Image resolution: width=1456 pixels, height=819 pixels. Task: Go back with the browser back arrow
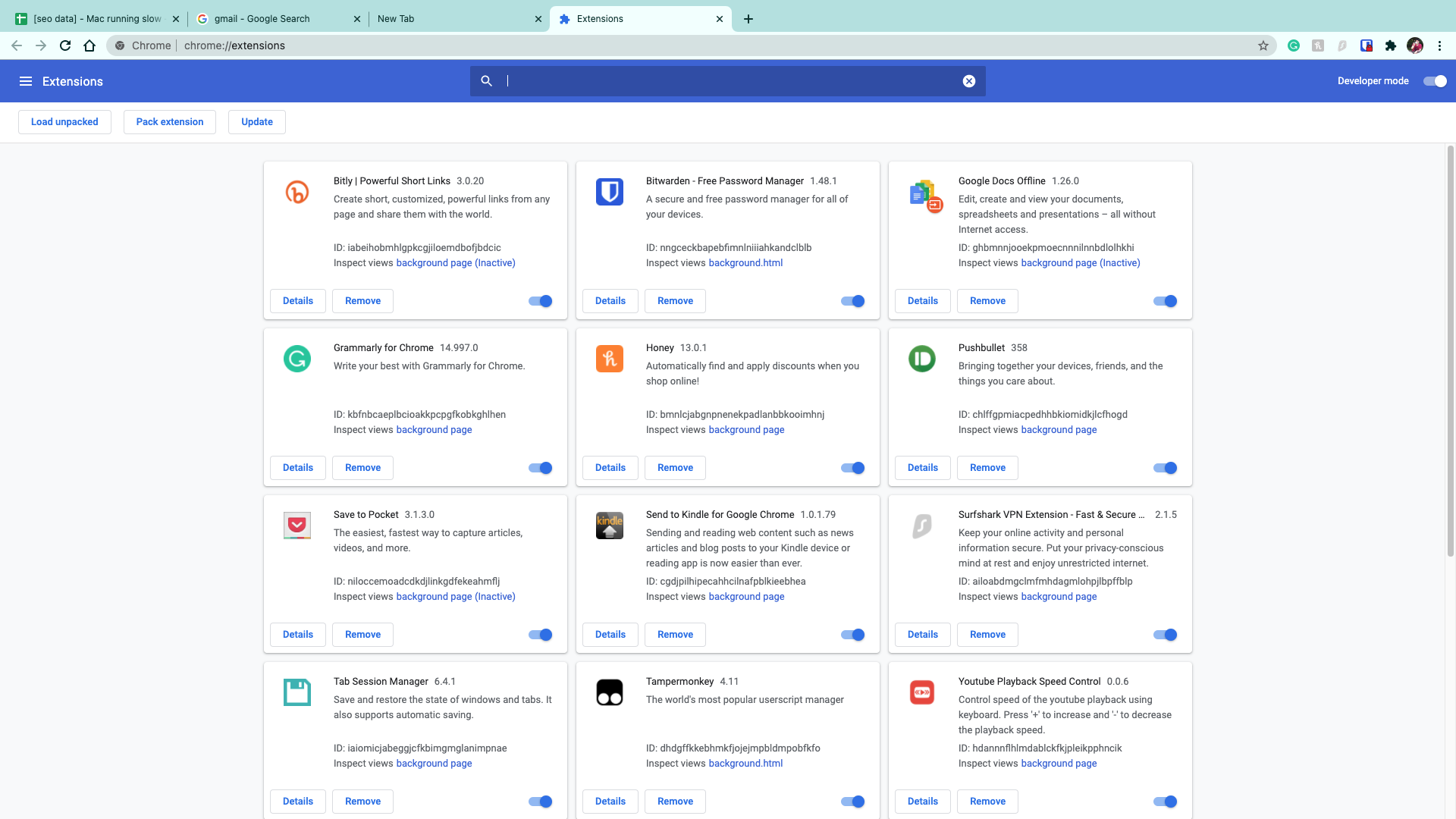click(17, 45)
